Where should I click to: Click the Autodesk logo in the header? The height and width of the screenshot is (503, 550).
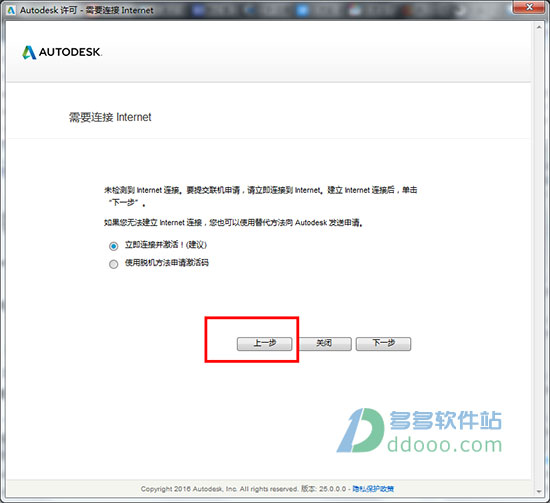[62, 52]
